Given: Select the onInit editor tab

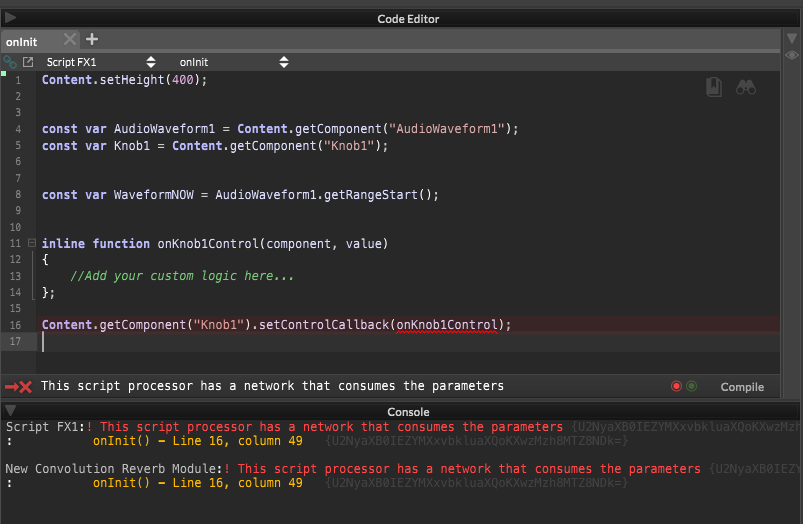Looking at the screenshot, I should 22,41.
